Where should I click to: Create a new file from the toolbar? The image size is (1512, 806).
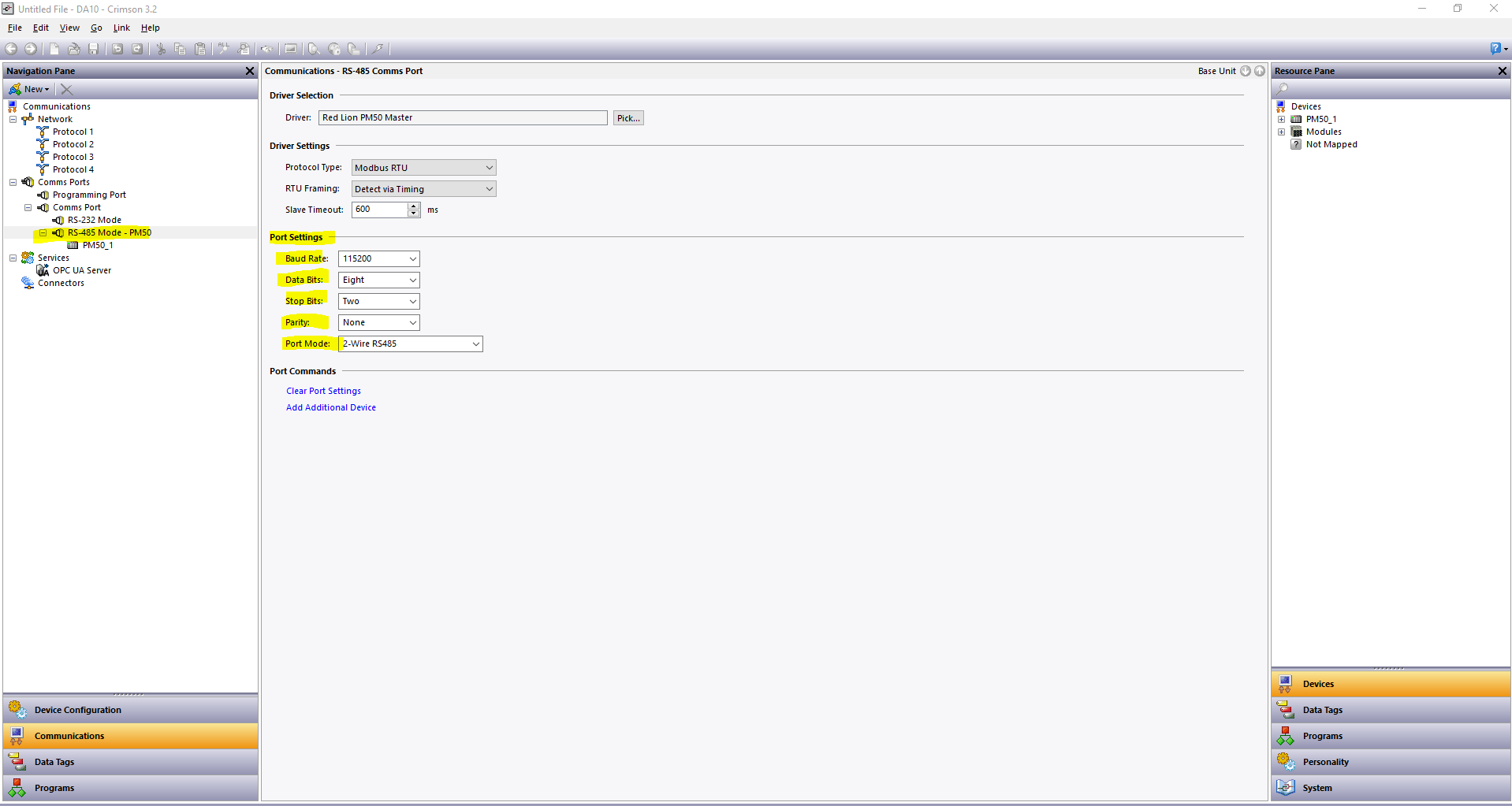54,49
